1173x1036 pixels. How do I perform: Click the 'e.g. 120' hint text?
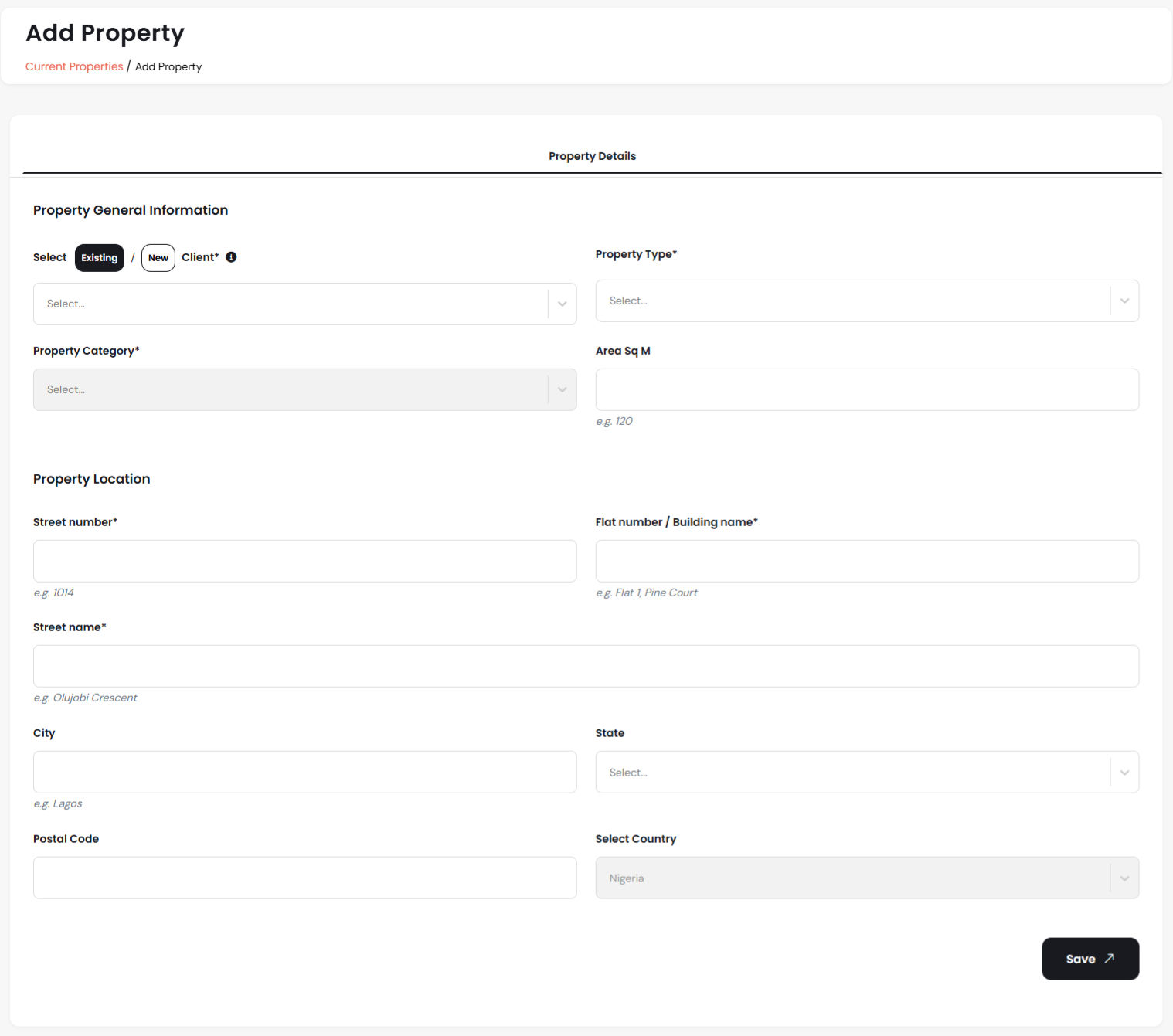[614, 421]
